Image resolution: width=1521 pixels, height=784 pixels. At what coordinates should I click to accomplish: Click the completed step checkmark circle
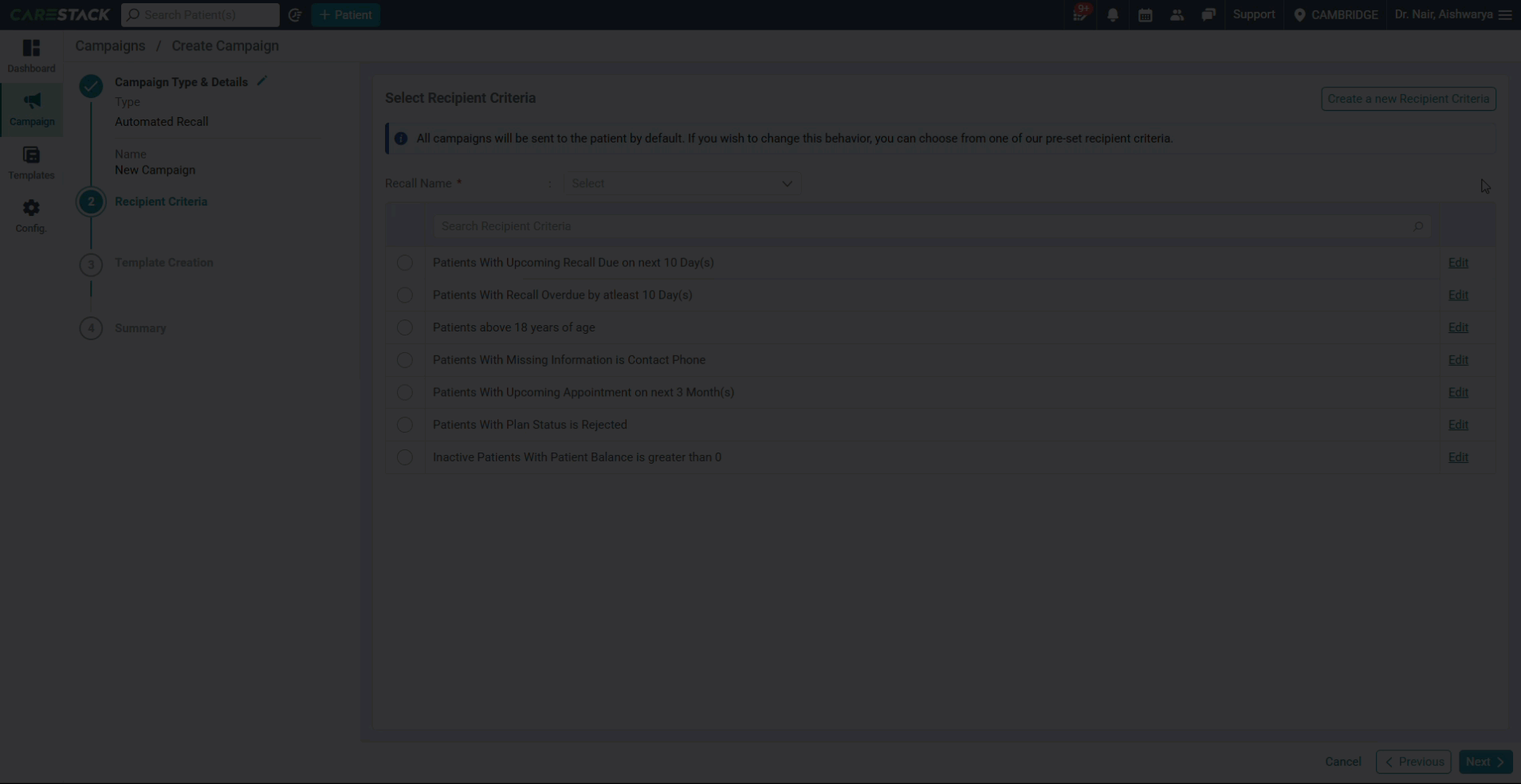[91, 86]
